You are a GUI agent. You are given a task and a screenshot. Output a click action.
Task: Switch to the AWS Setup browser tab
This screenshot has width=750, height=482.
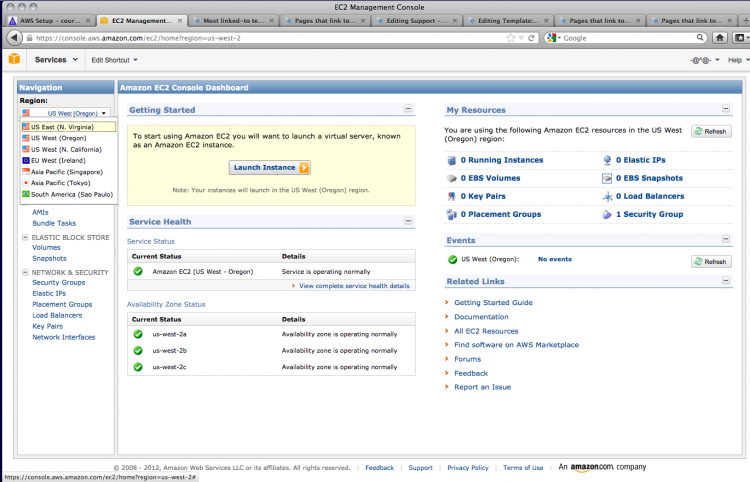[50, 21]
